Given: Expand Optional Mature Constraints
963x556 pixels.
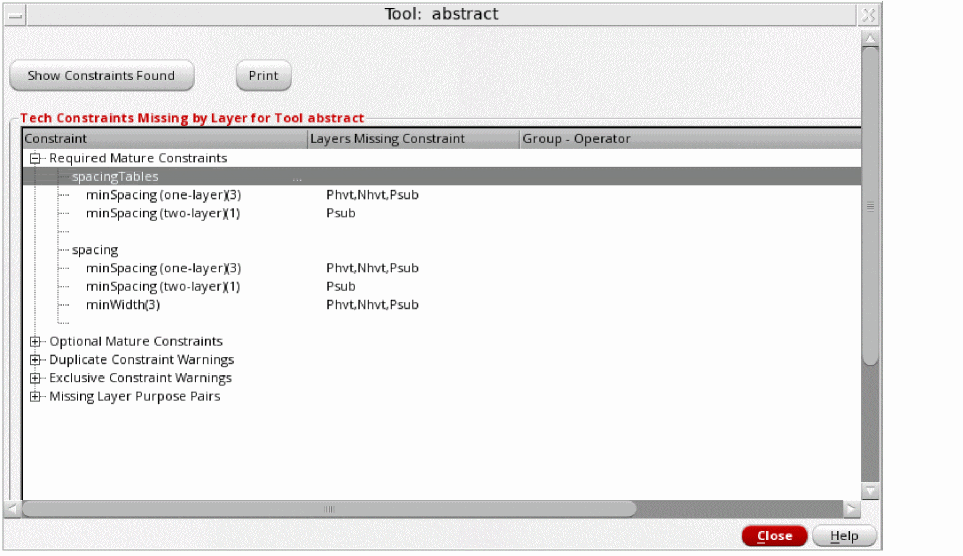Looking at the screenshot, I should 35,342.
